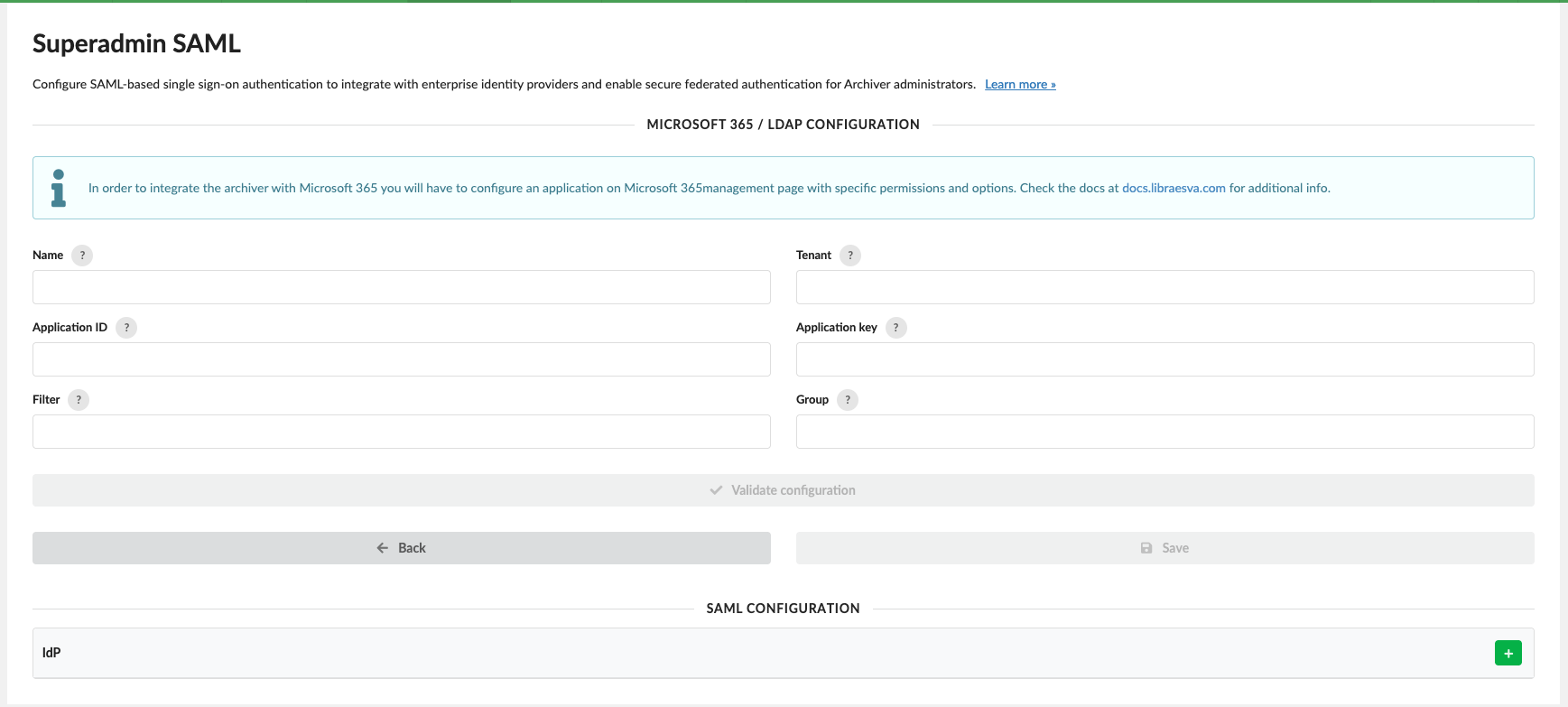Click the SAML CONFIGURATION section heading
Screen dimensions: 1568x707
(783, 609)
